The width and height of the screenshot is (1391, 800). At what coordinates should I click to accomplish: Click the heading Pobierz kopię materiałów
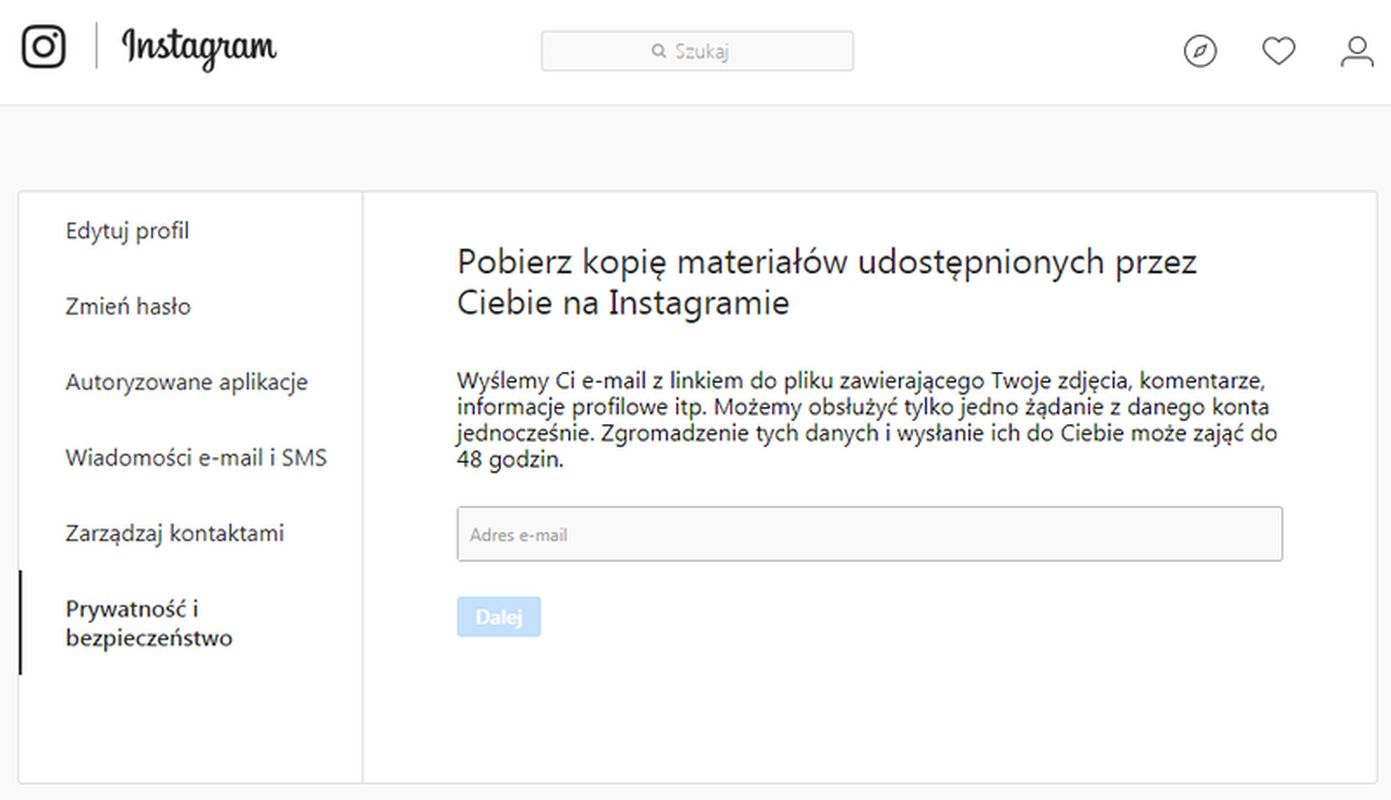pyautogui.click(x=827, y=281)
